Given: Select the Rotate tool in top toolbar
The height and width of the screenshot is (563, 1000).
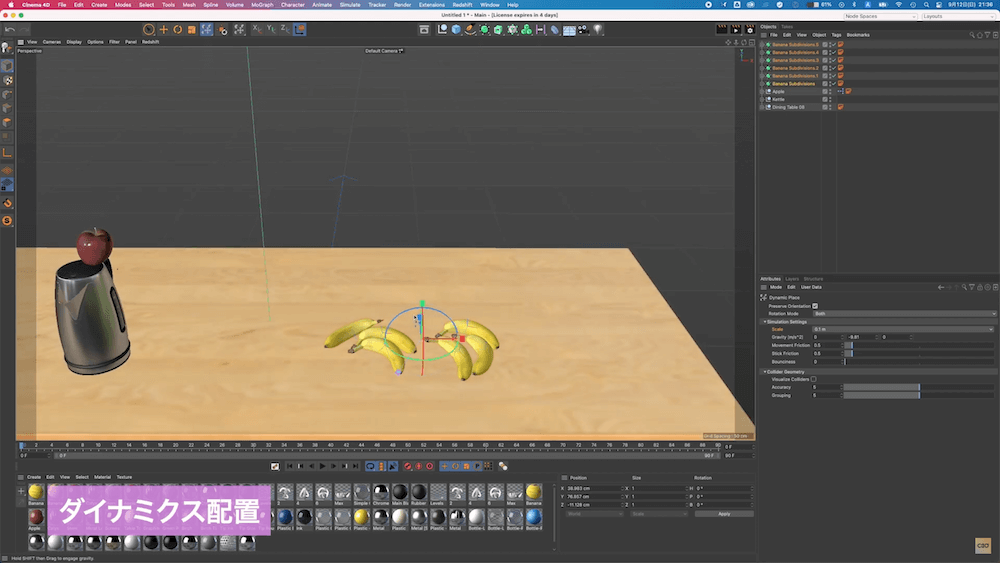Looking at the screenshot, I should click(x=177, y=30).
